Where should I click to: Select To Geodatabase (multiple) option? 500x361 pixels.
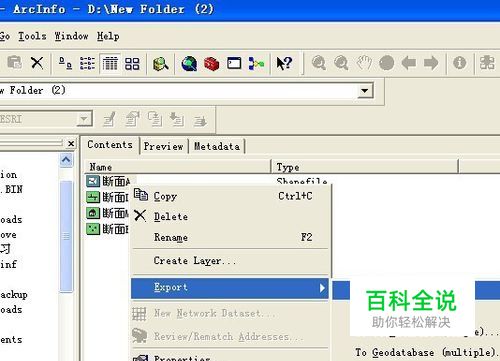(x=427, y=352)
